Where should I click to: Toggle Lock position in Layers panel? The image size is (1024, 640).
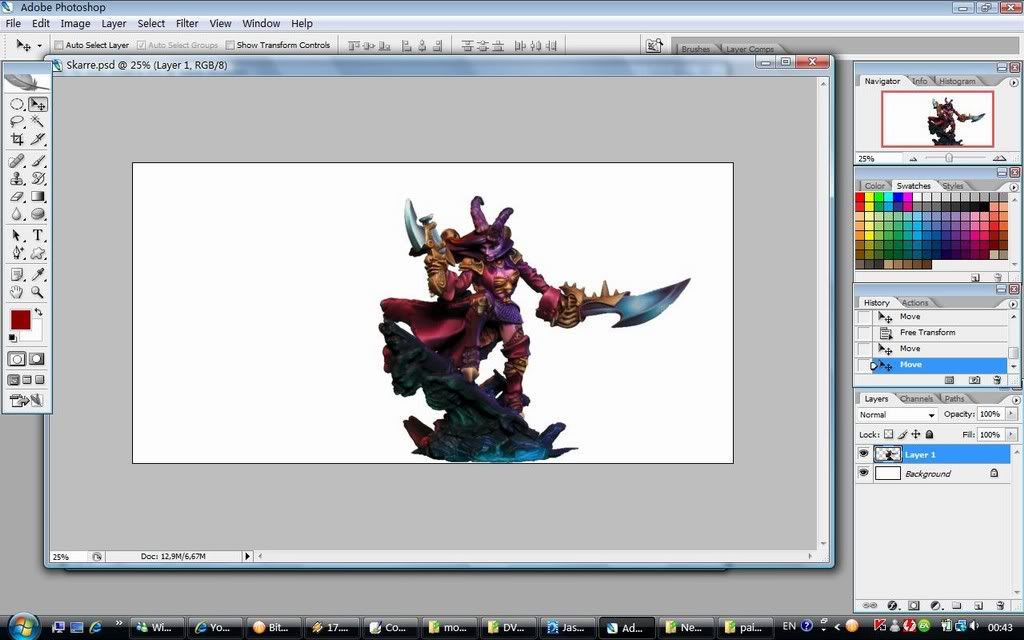pos(916,434)
